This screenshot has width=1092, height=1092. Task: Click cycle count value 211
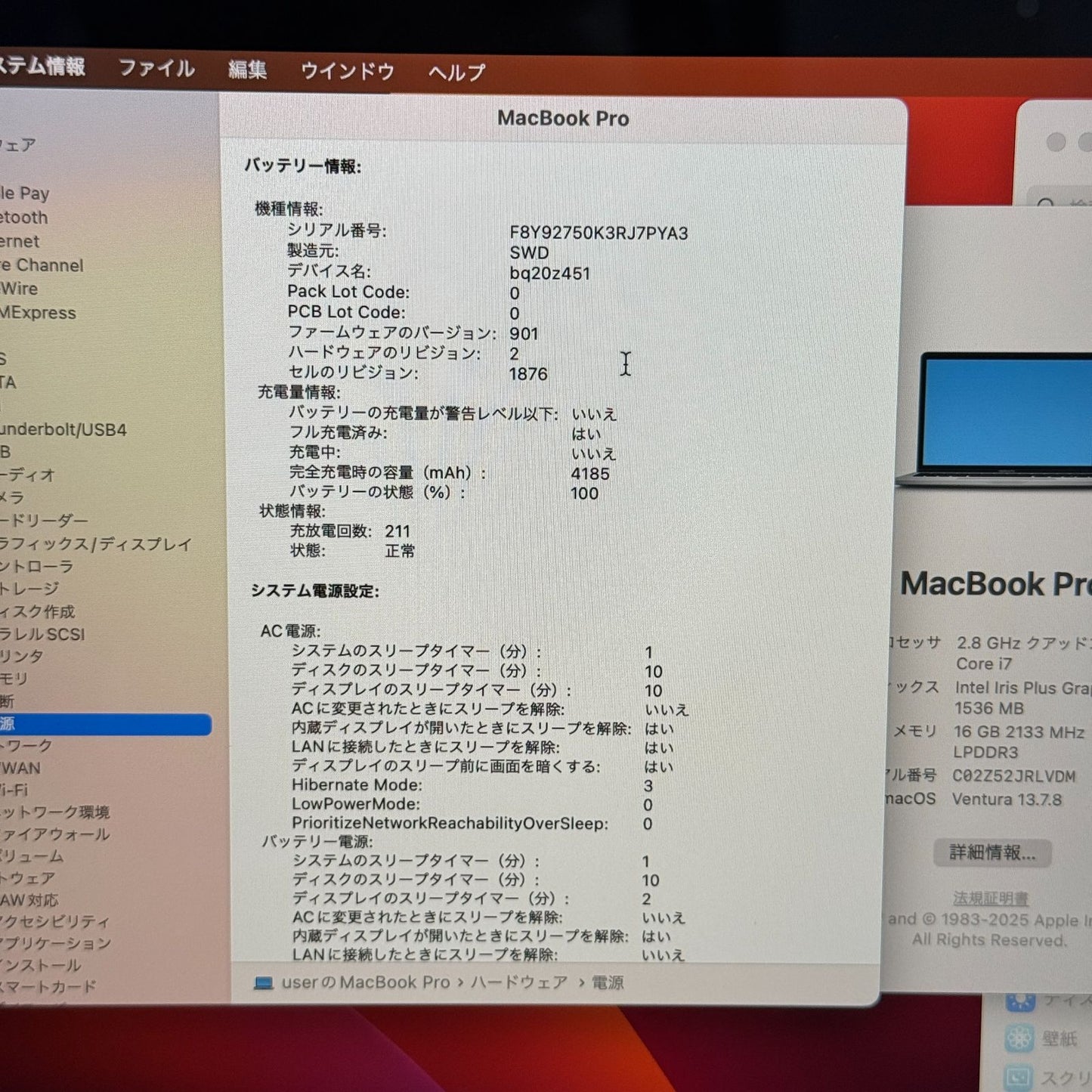(398, 531)
